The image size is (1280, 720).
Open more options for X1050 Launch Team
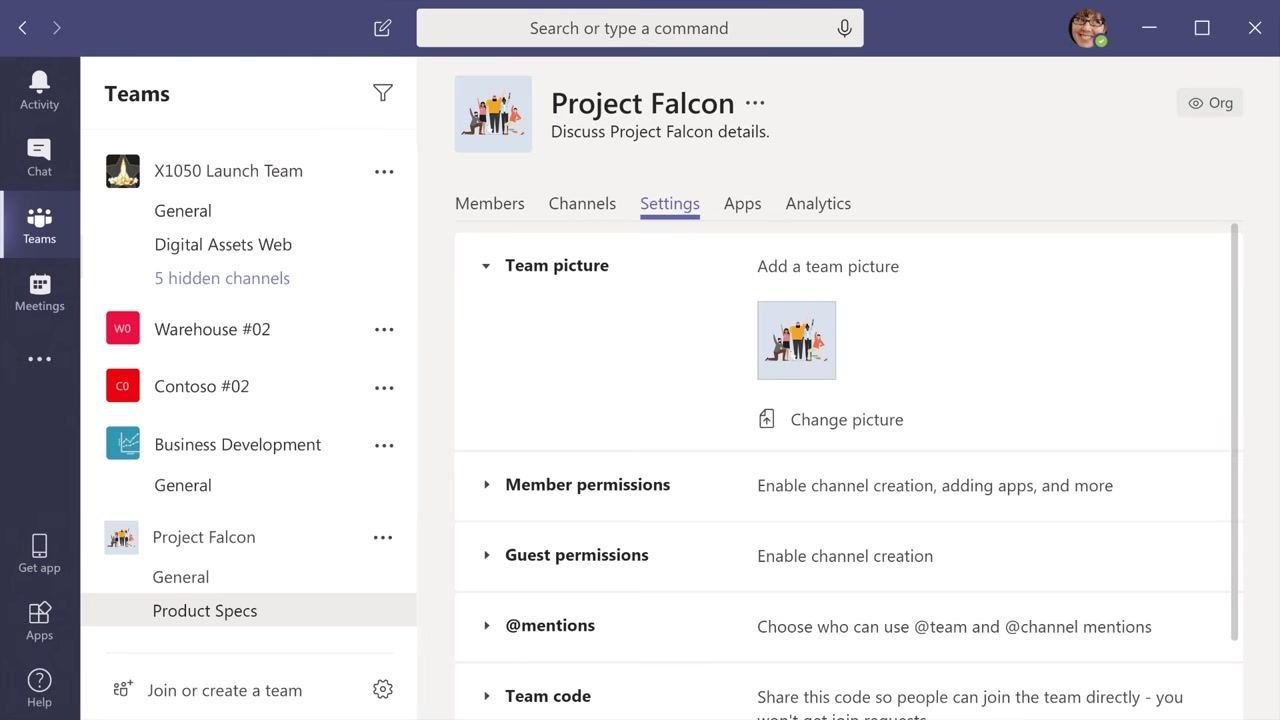[384, 172]
